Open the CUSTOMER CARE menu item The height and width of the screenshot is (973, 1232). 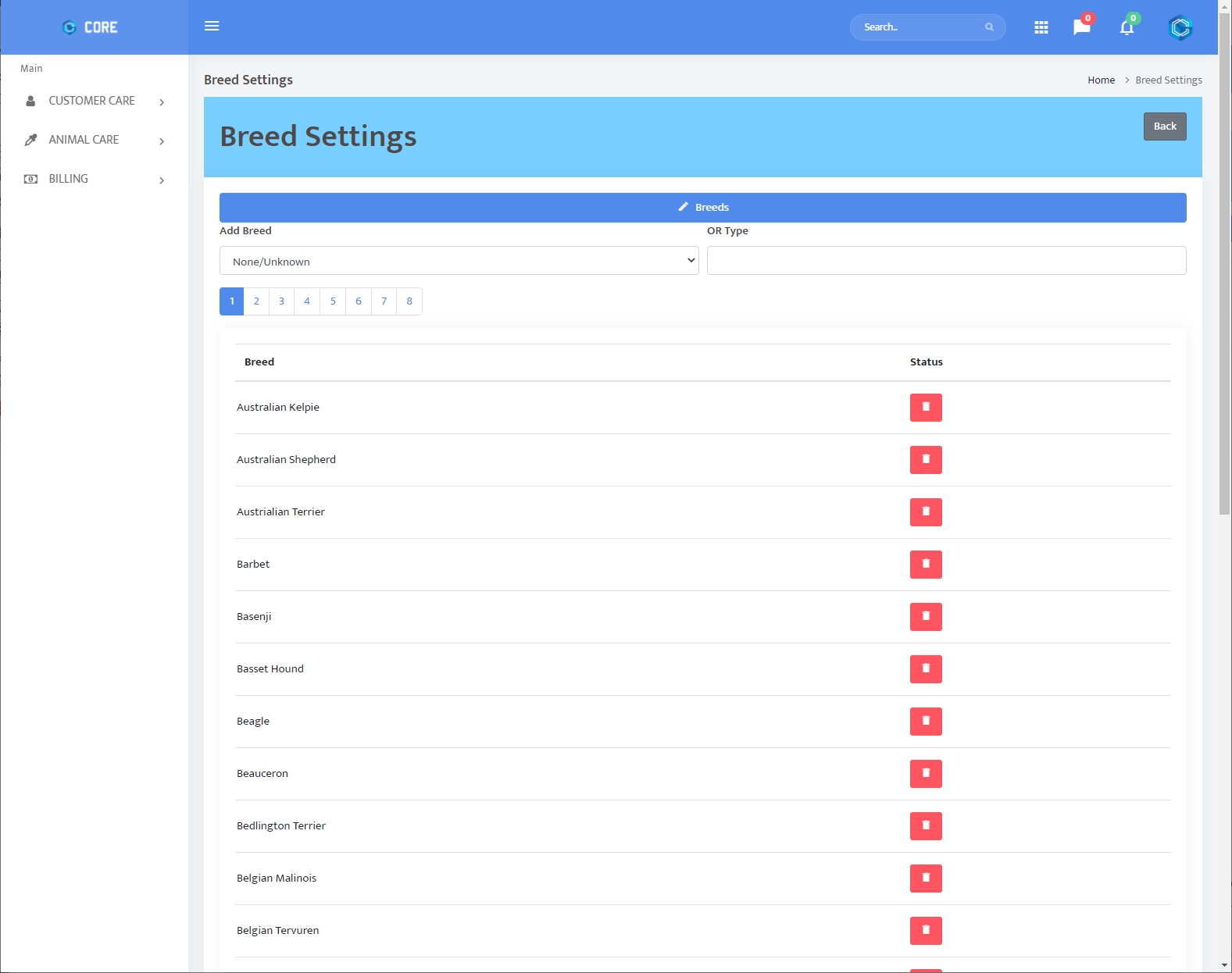[94, 101]
